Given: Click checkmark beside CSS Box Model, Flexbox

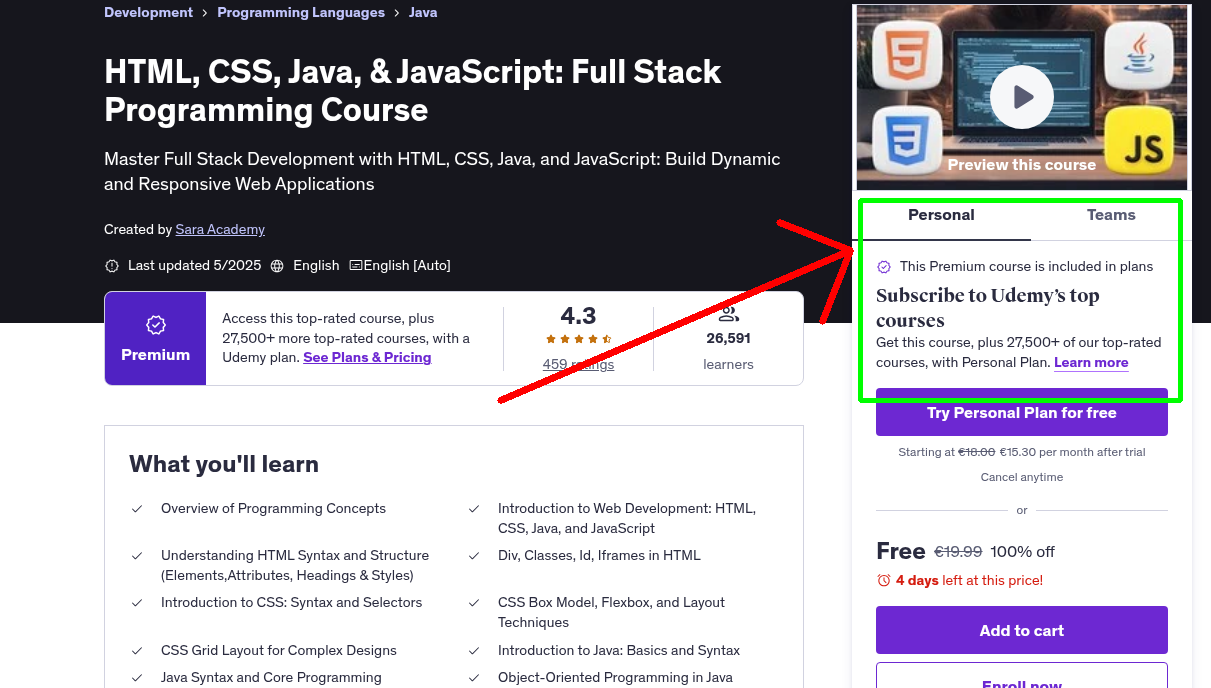Looking at the screenshot, I should 474,603.
